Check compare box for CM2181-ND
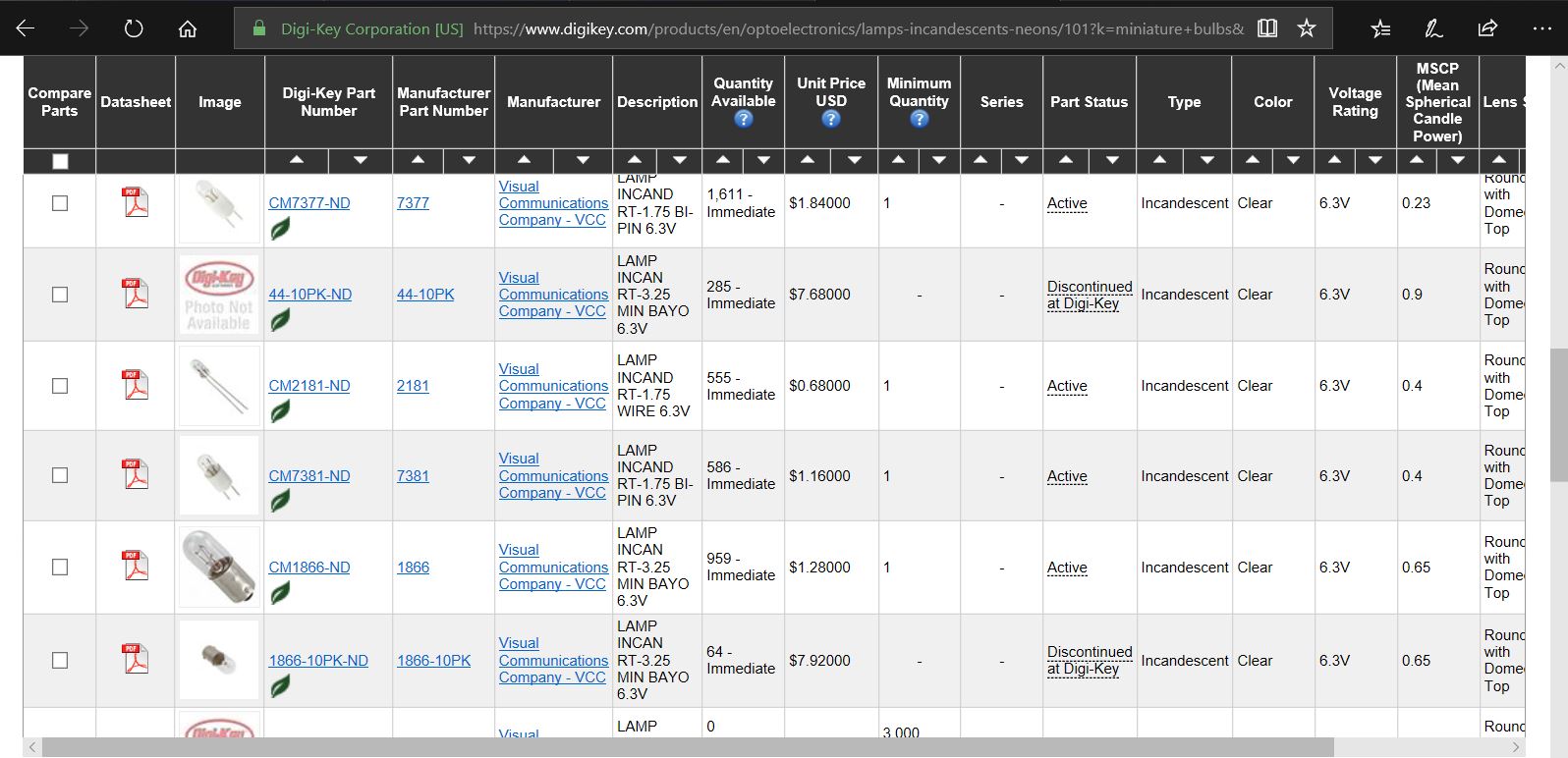 60,386
